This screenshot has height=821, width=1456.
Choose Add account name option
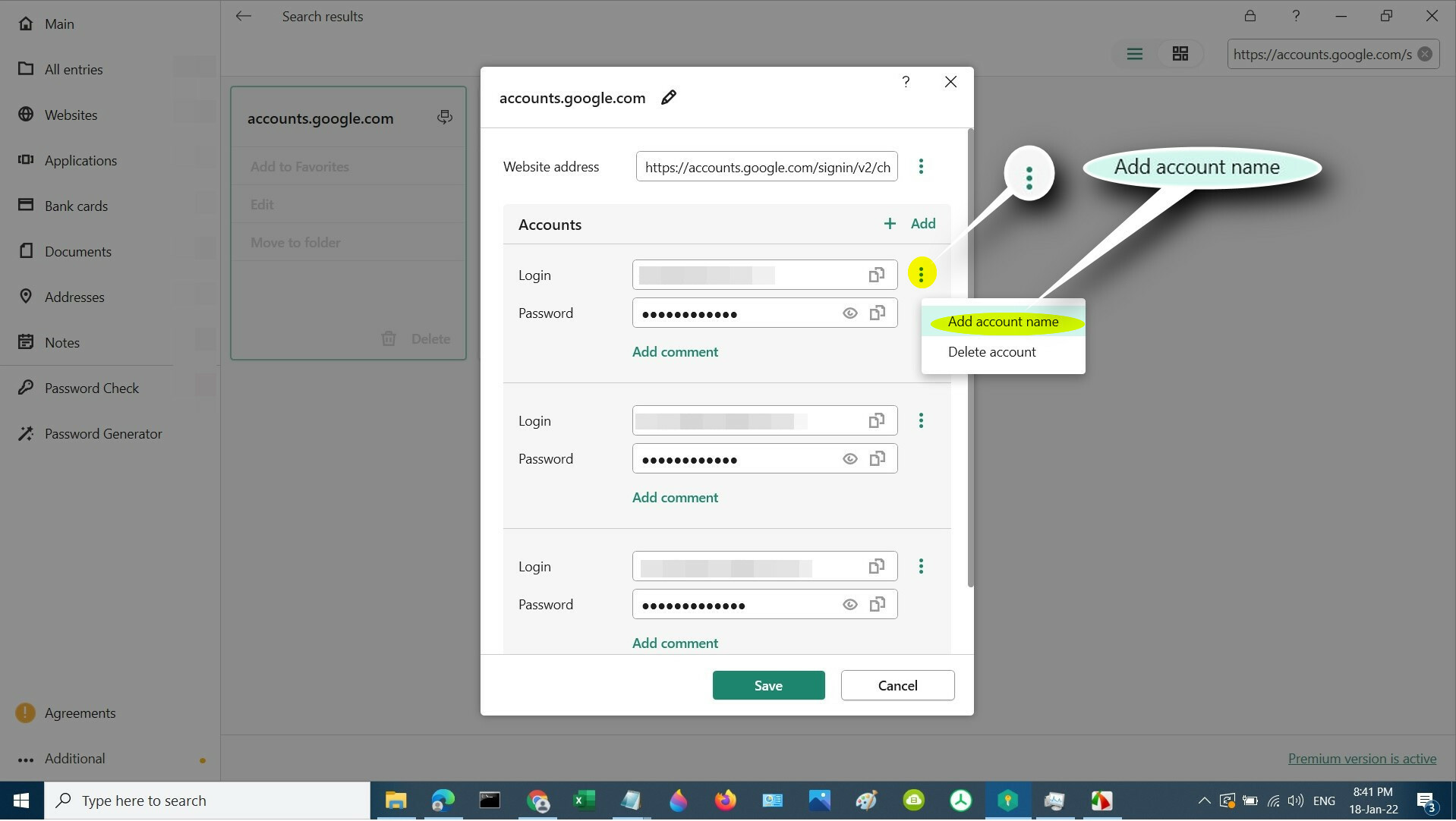tap(1003, 322)
